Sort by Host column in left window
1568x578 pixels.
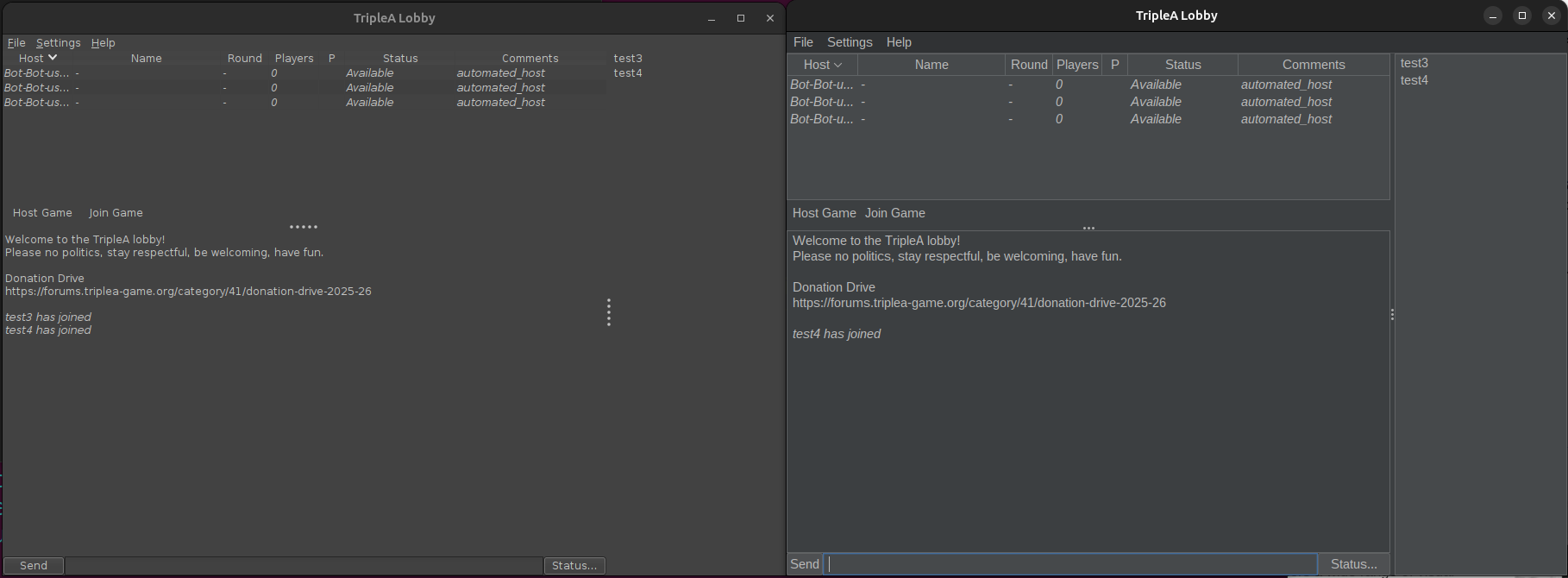pyautogui.click(x=38, y=58)
